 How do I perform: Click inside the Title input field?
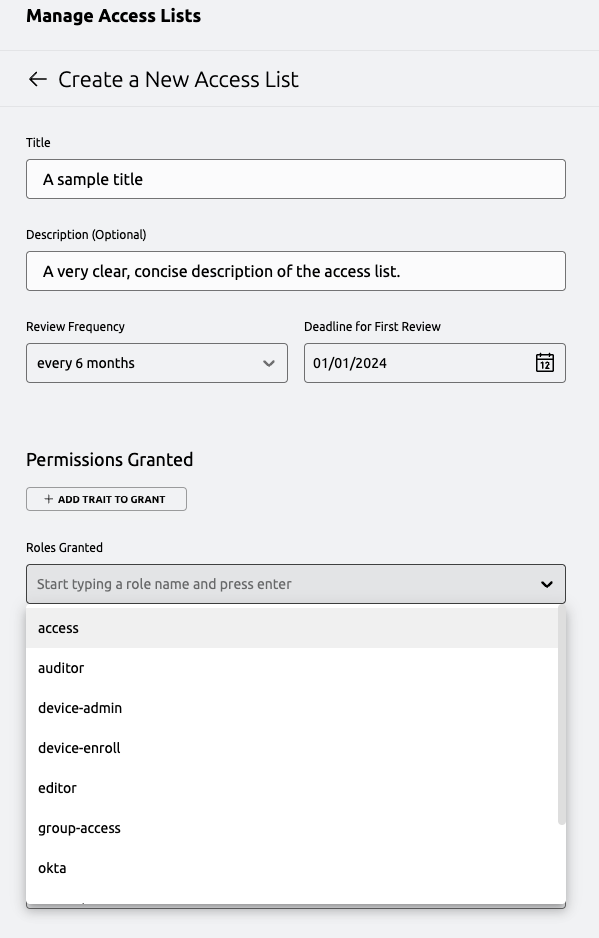[x=296, y=179]
